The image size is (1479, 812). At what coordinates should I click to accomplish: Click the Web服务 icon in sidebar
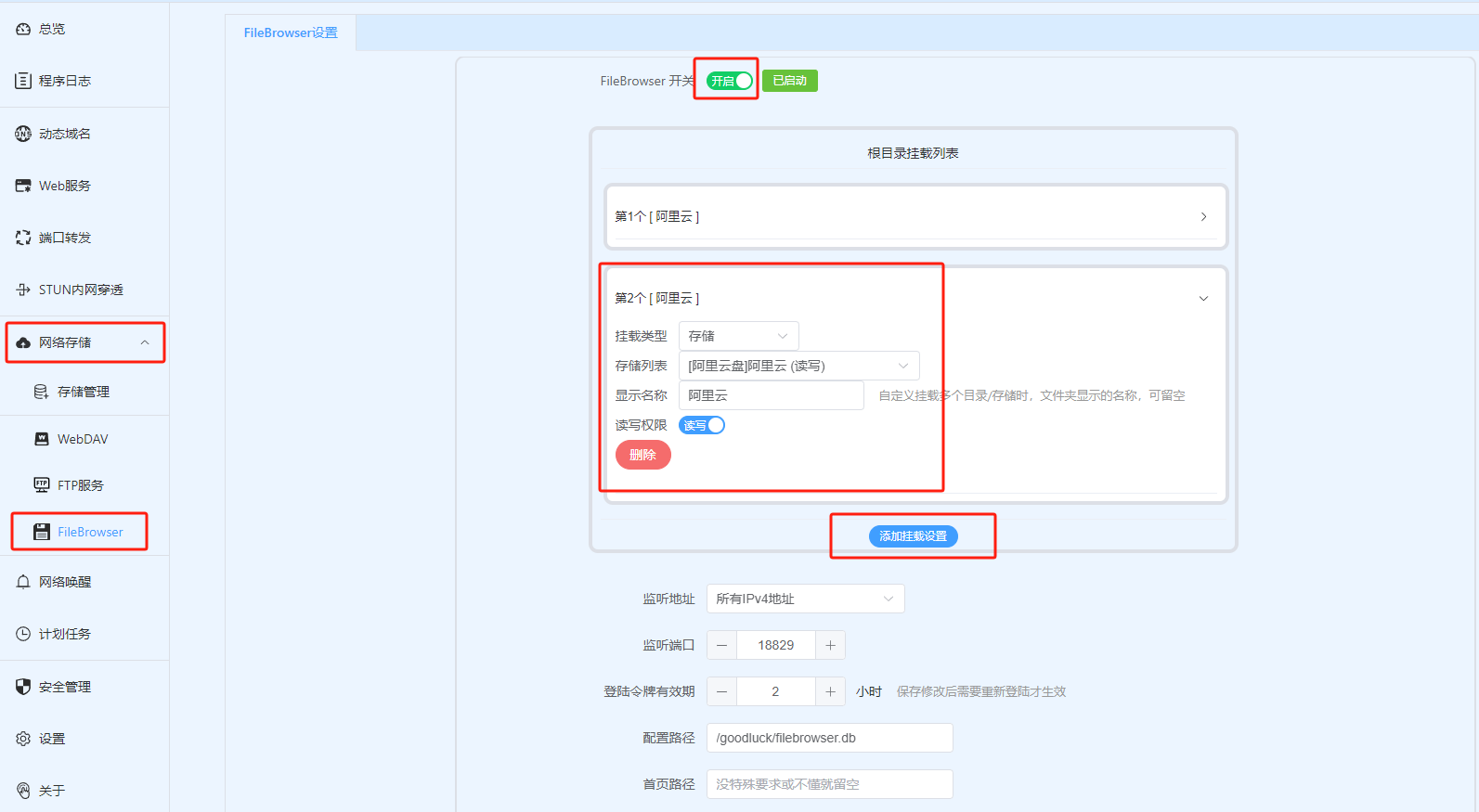pos(23,186)
